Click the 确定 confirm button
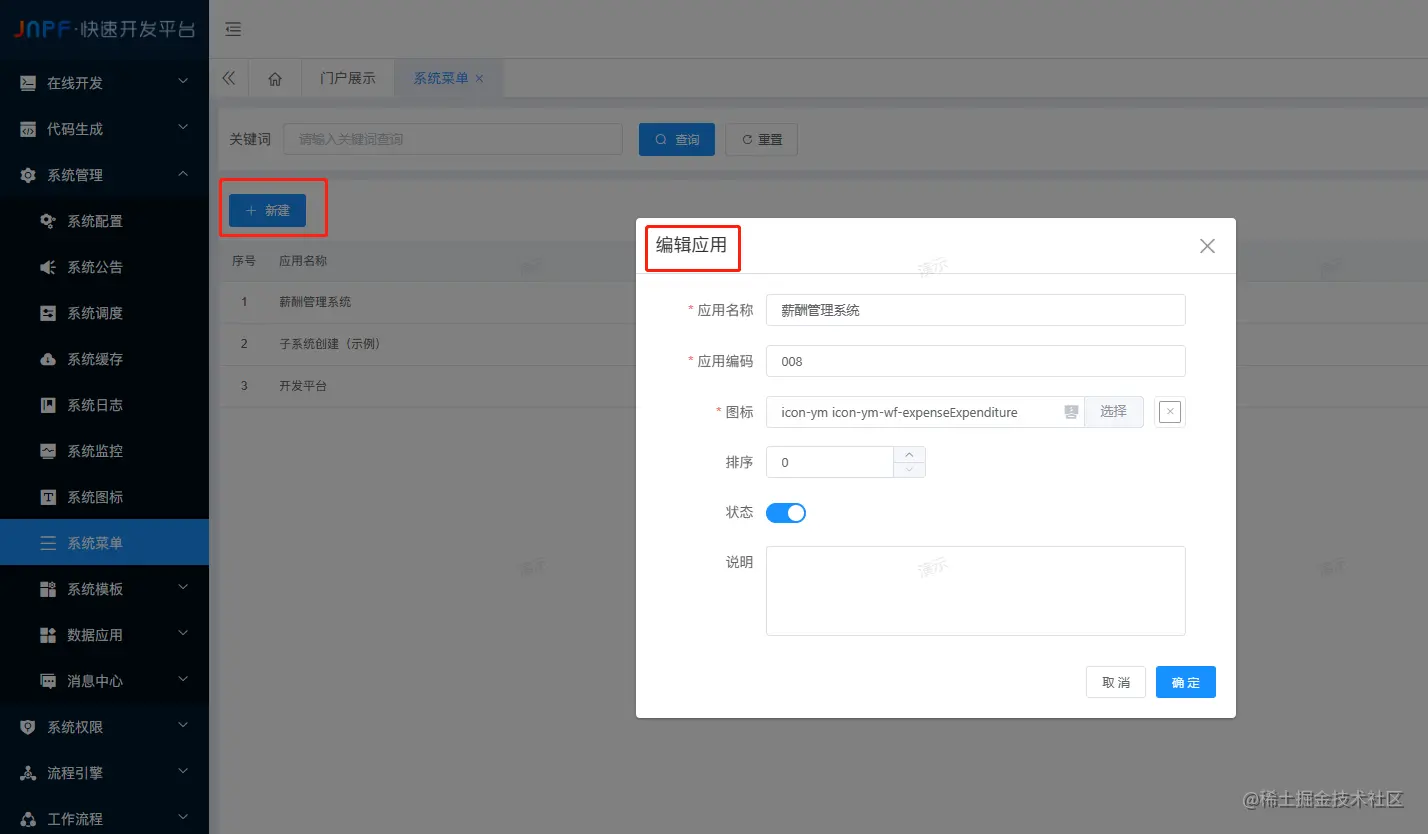Viewport: 1428px width, 834px height. [x=1185, y=682]
